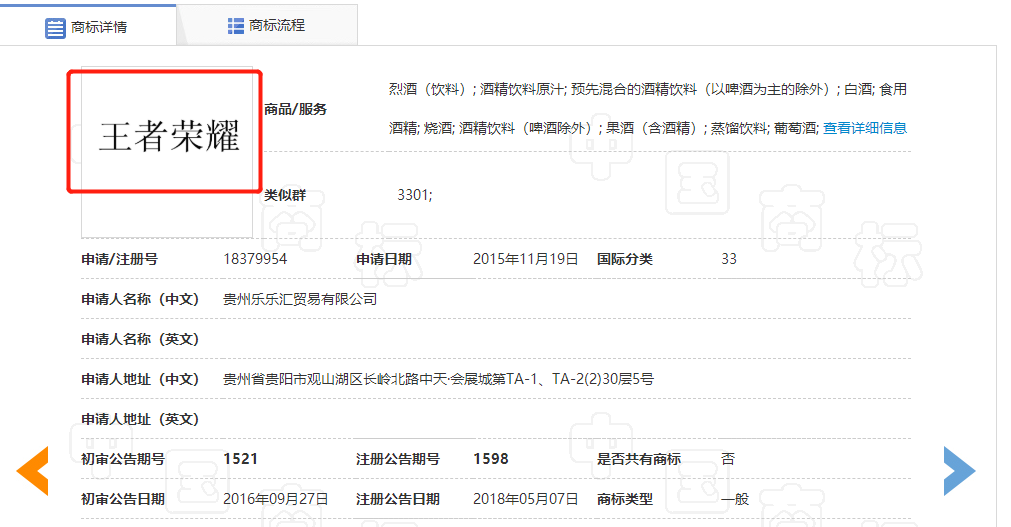Click the similar group value 3301;
Image resolution: width=1011 pixels, height=527 pixels.
(415, 195)
